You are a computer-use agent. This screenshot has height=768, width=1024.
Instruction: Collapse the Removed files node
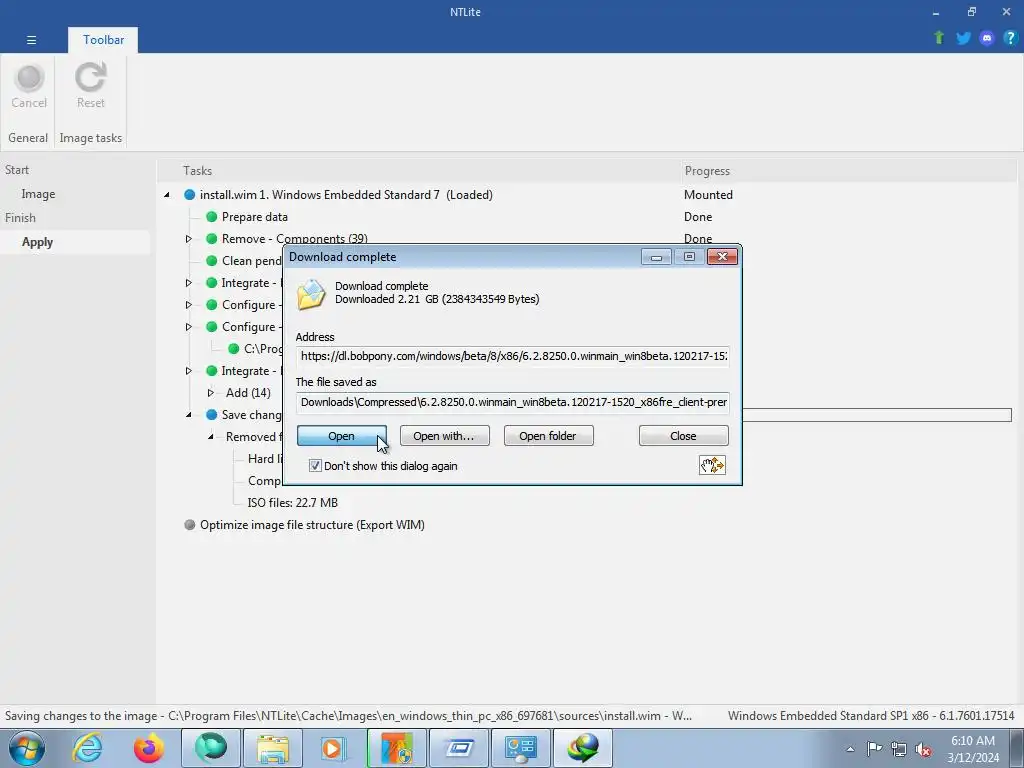pyautogui.click(x=210, y=436)
